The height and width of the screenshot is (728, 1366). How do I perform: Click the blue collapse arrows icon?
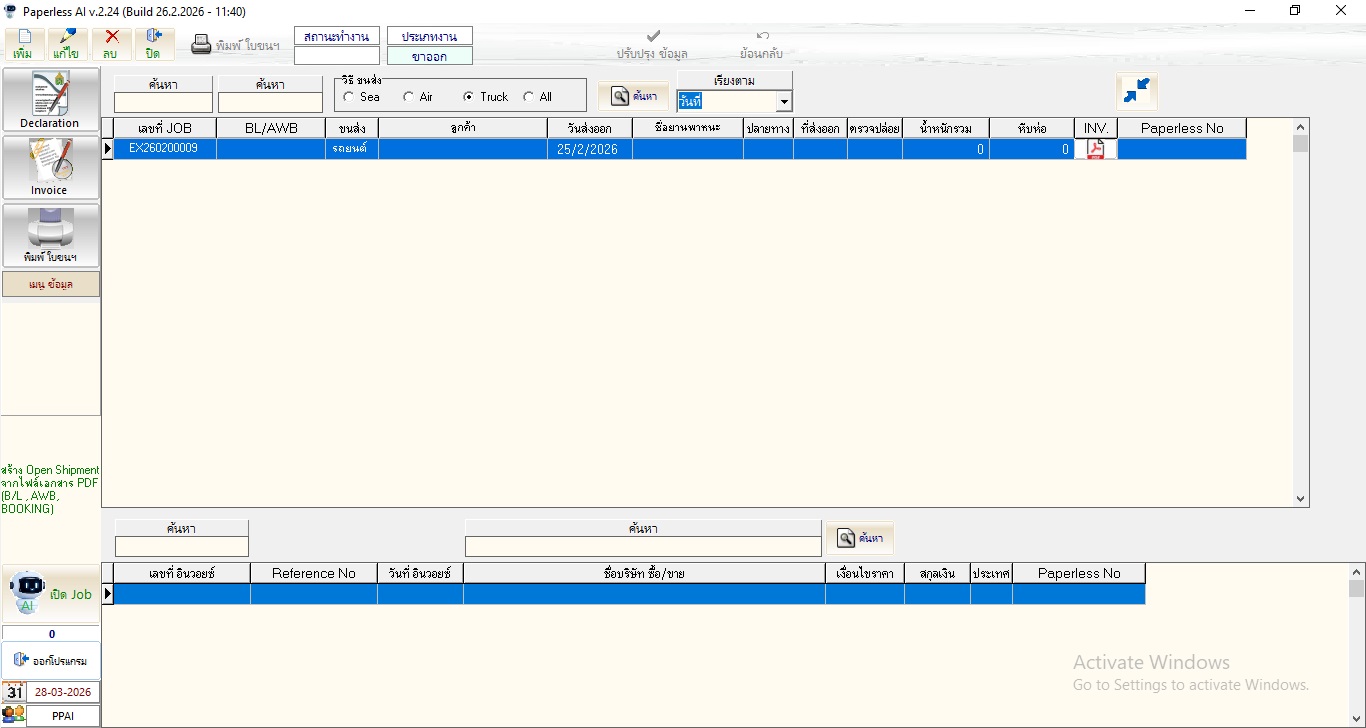pyautogui.click(x=1136, y=91)
